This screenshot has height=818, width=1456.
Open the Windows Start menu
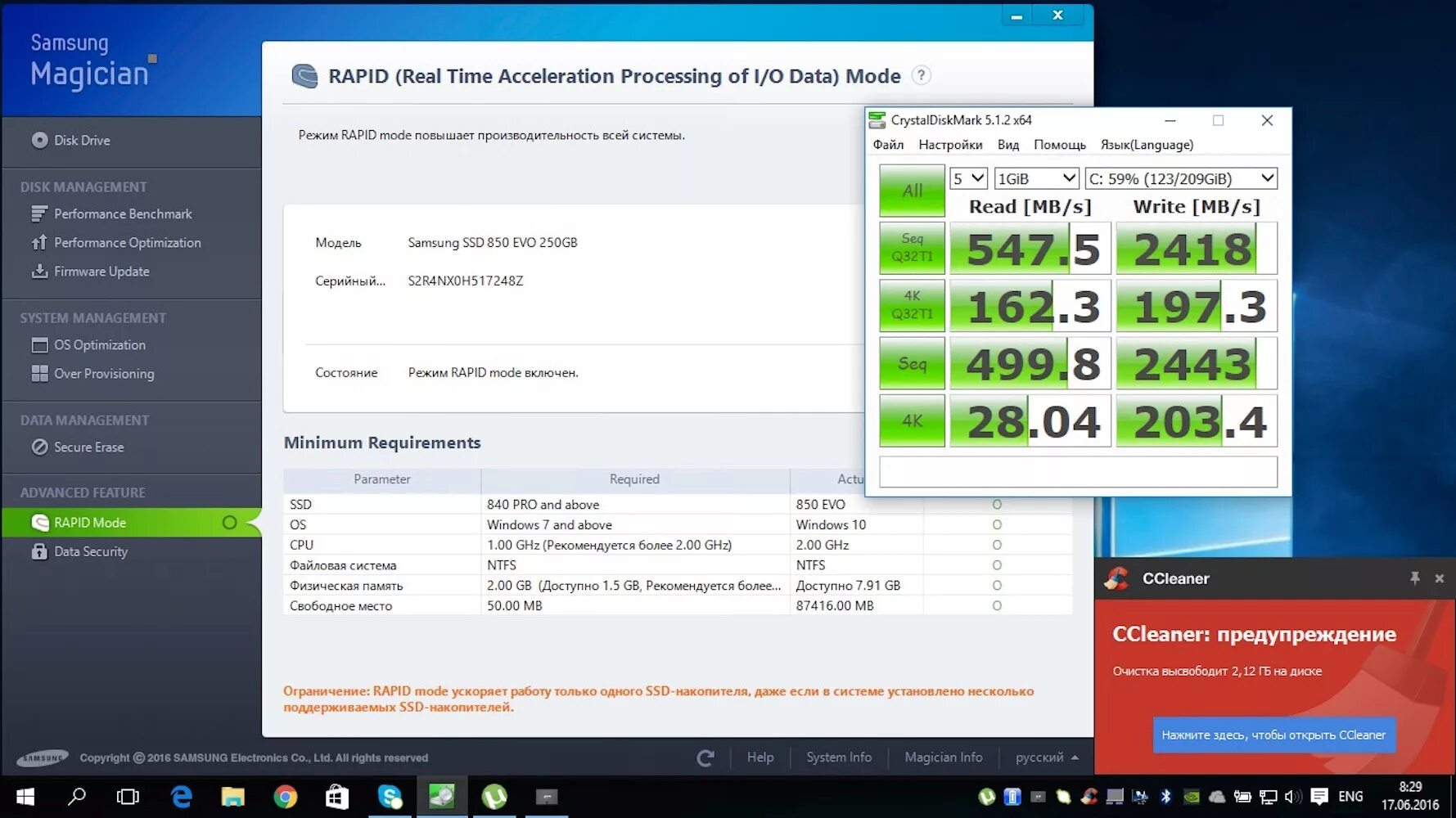pyautogui.click(x=25, y=797)
